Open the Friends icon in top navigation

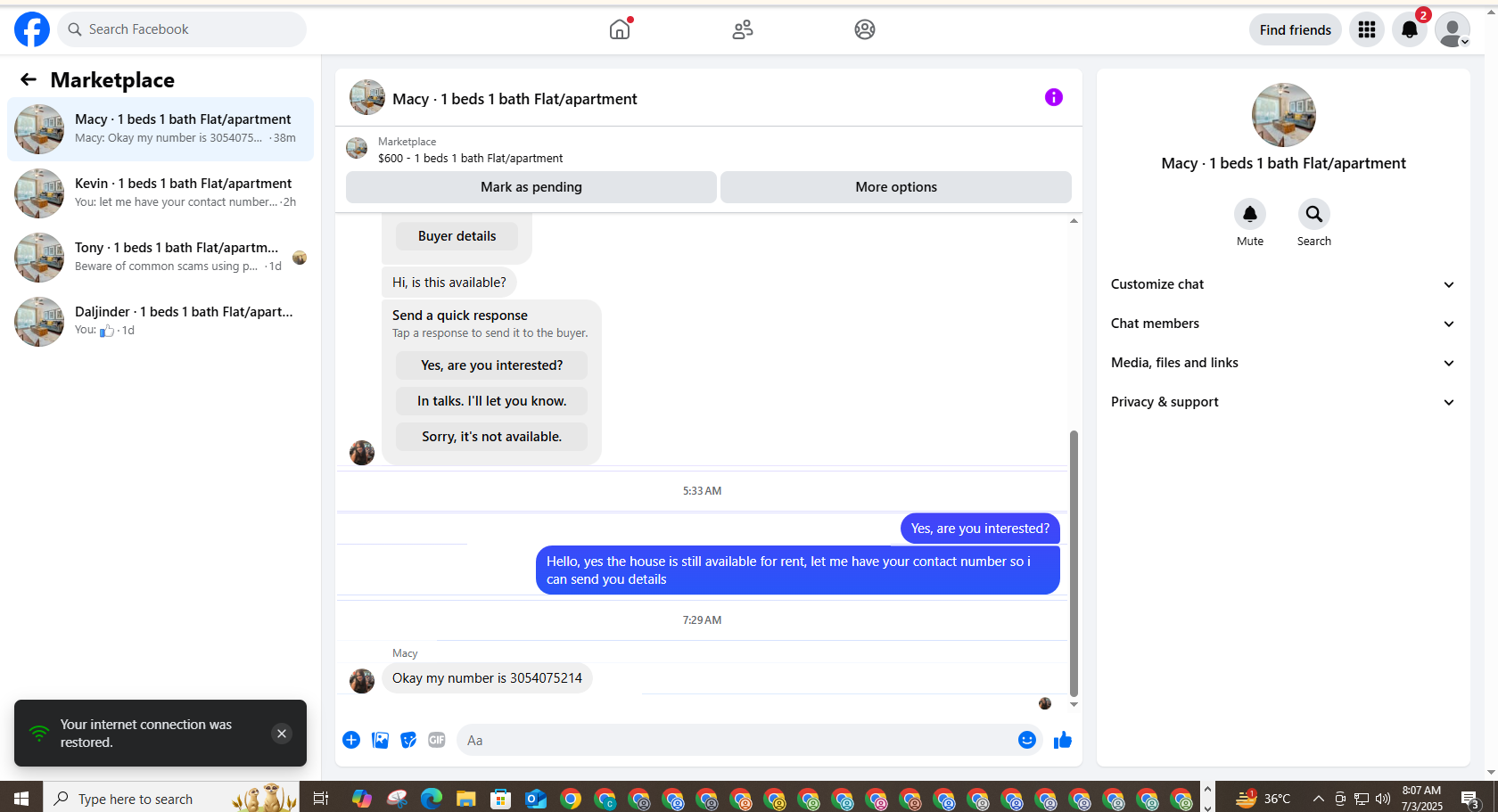pos(743,29)
